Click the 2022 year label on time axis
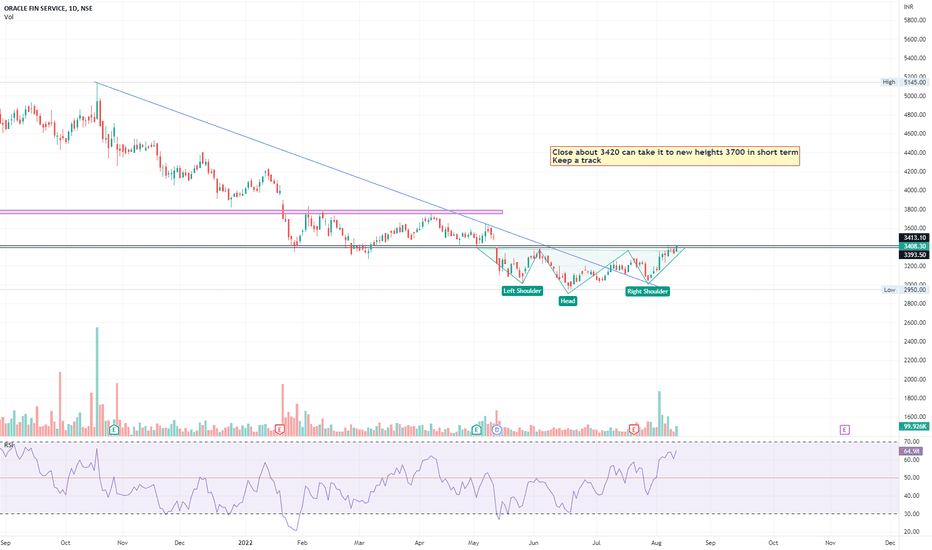The height and width of the screenshot is (550, 932). click(245, 543)
